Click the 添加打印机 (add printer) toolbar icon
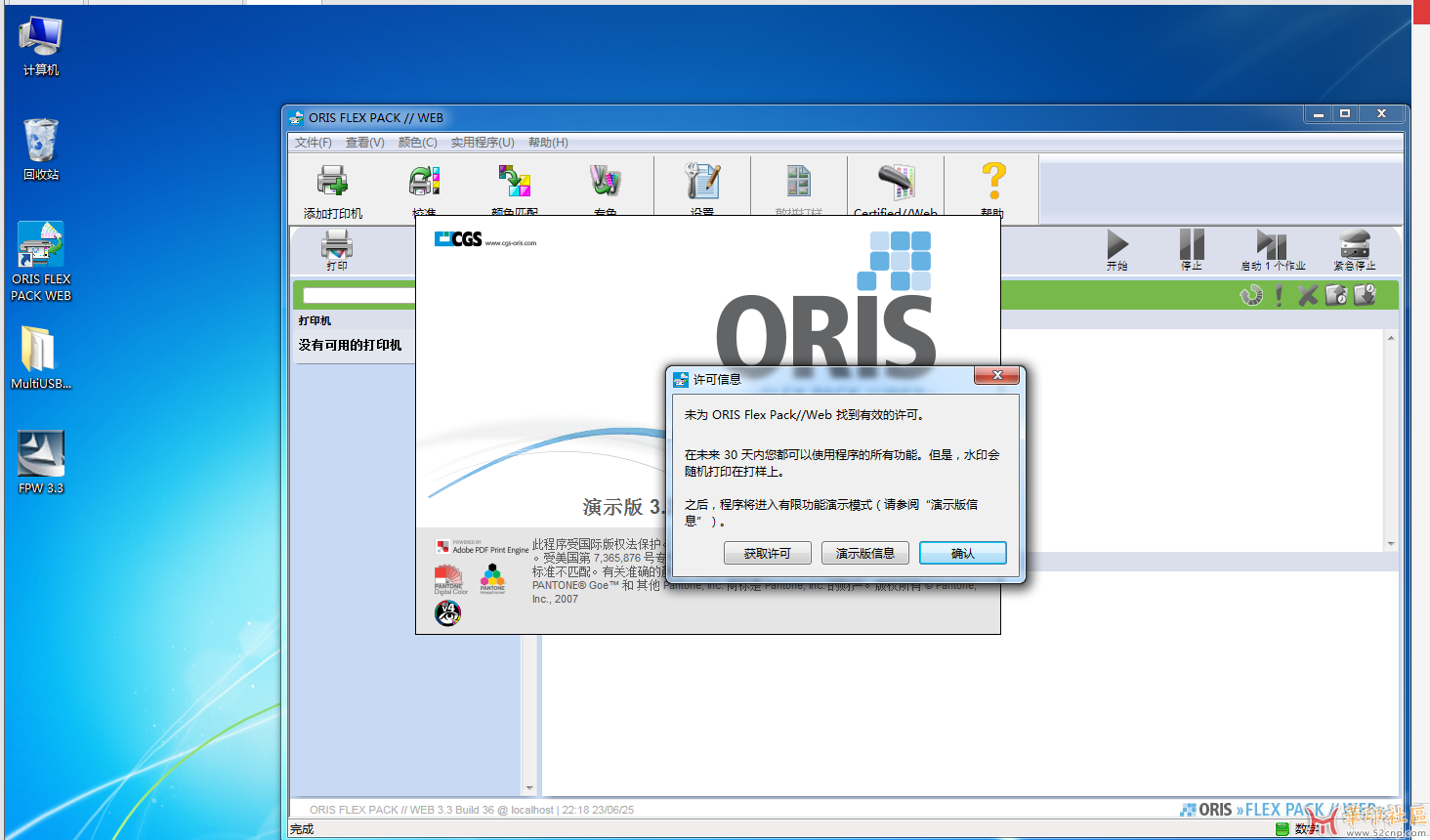This screenshot has width=1430, height=840. point(332,181)
